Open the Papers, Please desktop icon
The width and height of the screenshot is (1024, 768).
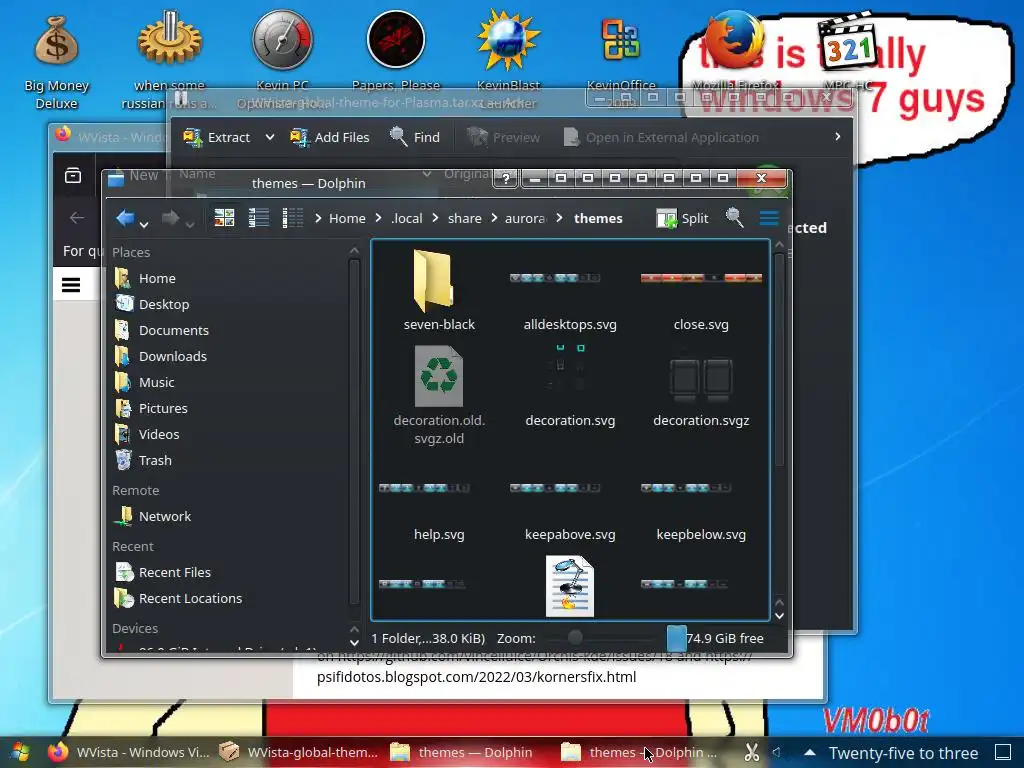pos(396,51)
